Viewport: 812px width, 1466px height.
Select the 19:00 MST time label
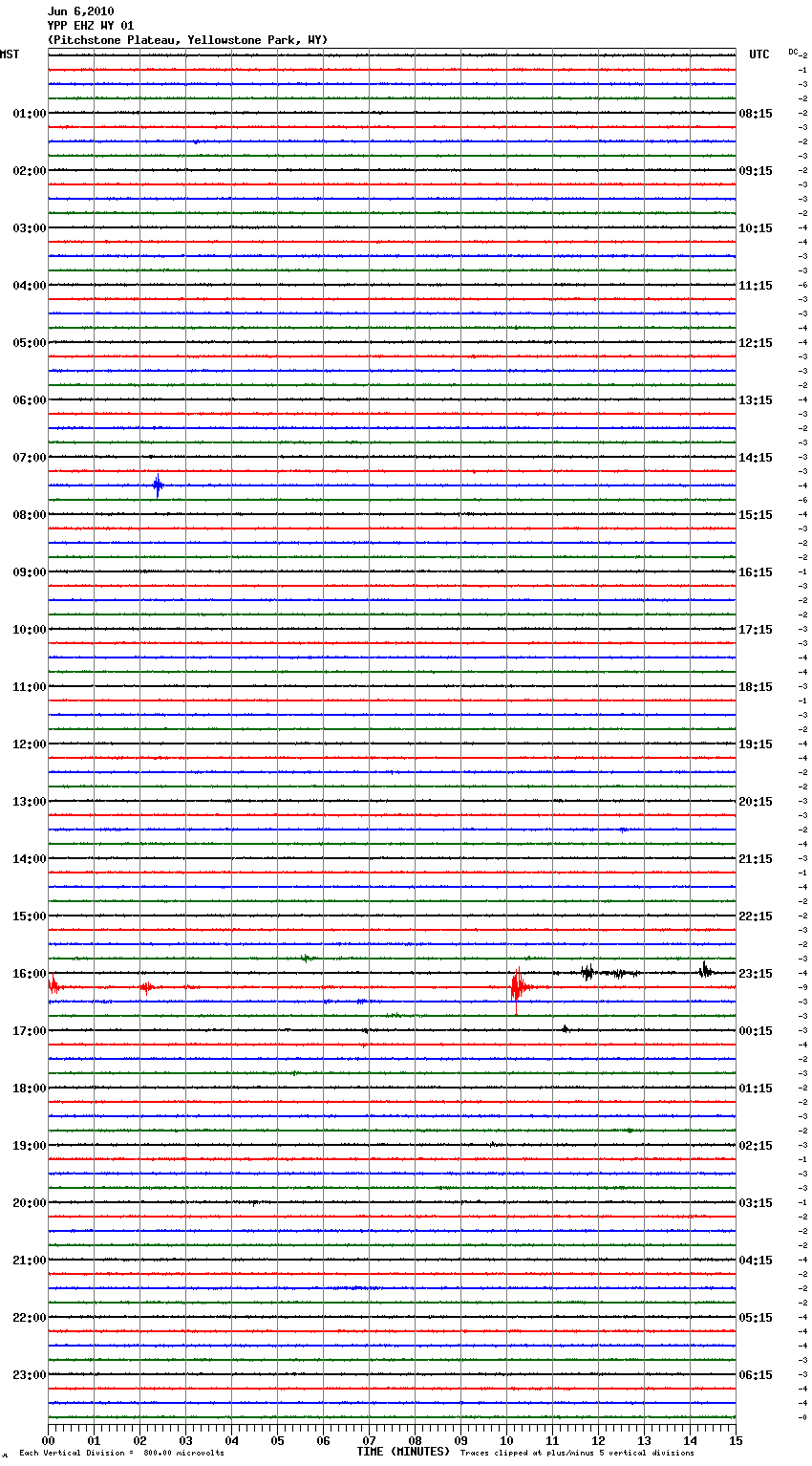(30, 1146)
